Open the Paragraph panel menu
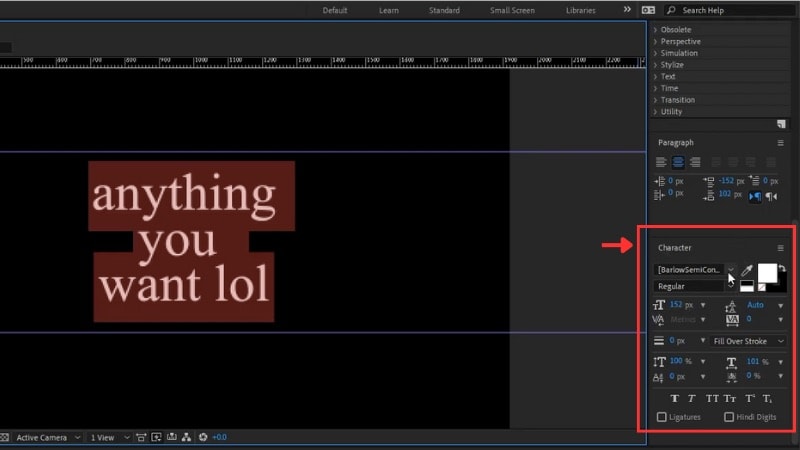The height and width of the screenshot is (450, 800). click(x=780, y=143)
